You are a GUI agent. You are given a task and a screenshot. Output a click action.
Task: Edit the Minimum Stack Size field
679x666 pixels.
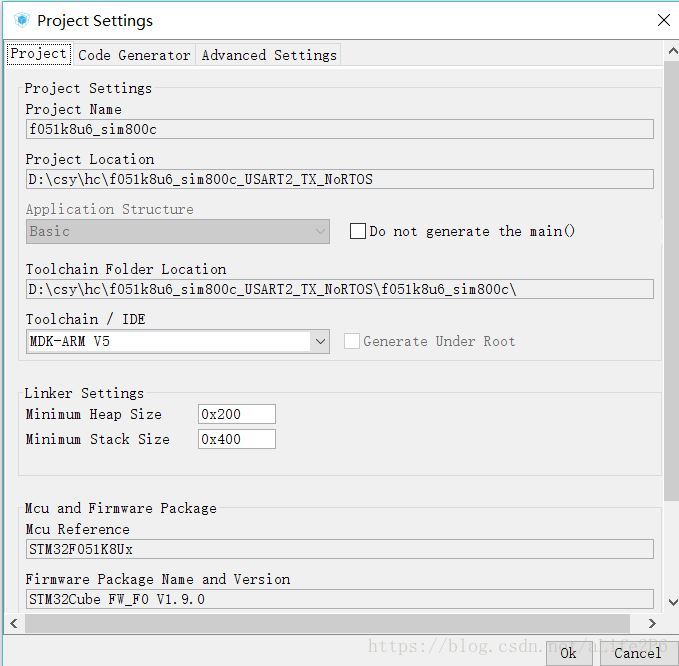(x=236, y=439)
